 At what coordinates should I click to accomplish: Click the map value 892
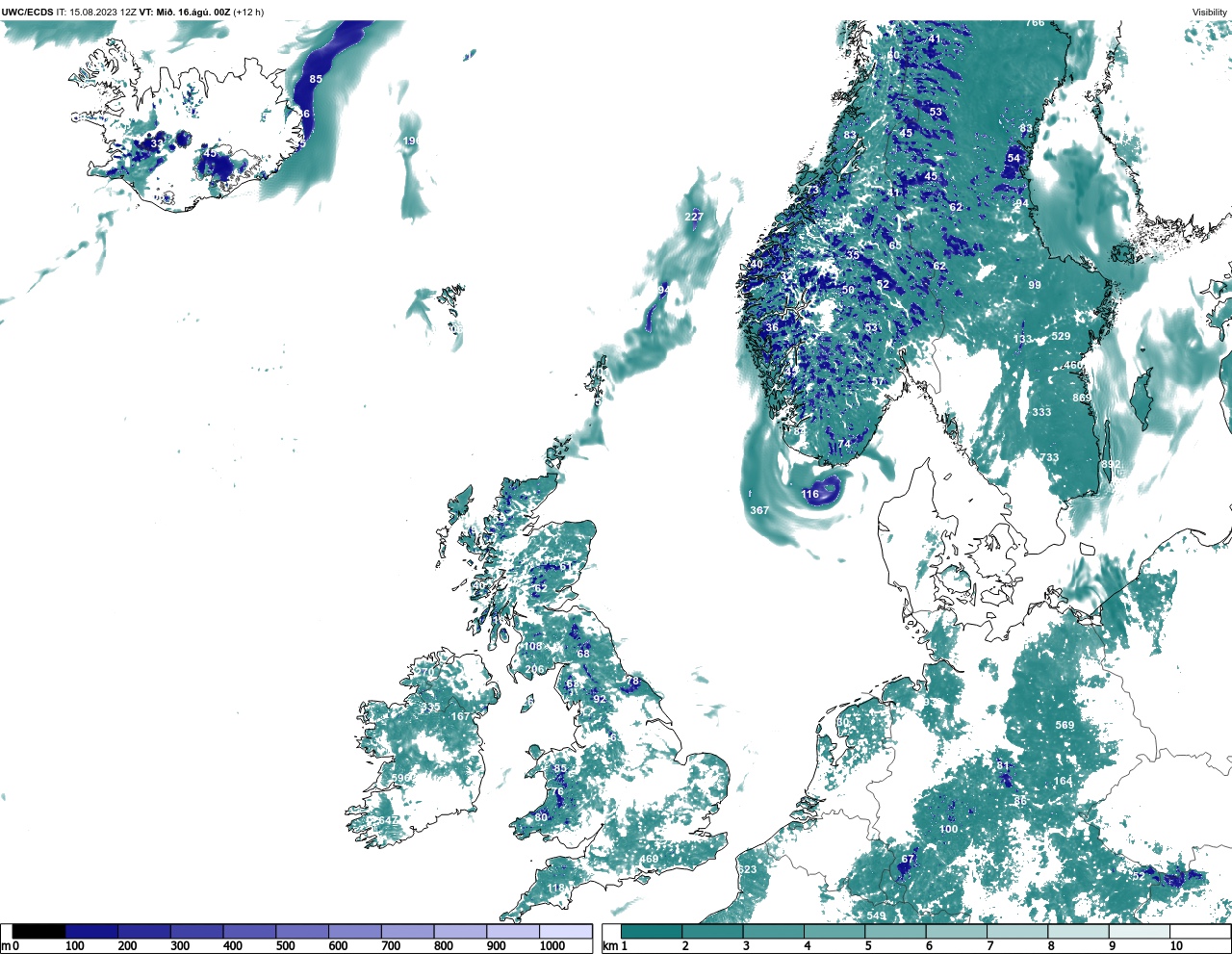click(x=1111, y=464)
